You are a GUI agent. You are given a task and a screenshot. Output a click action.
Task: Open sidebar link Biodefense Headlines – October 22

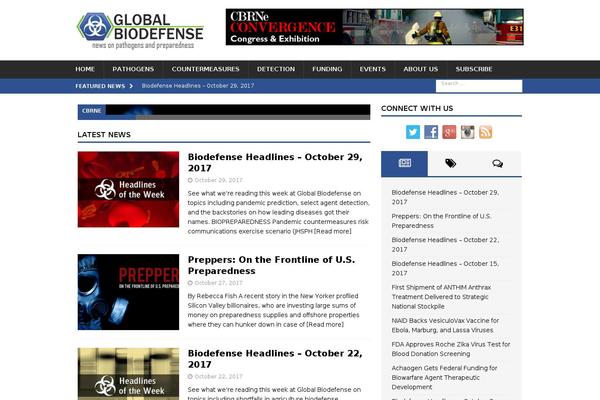(445, 245)
